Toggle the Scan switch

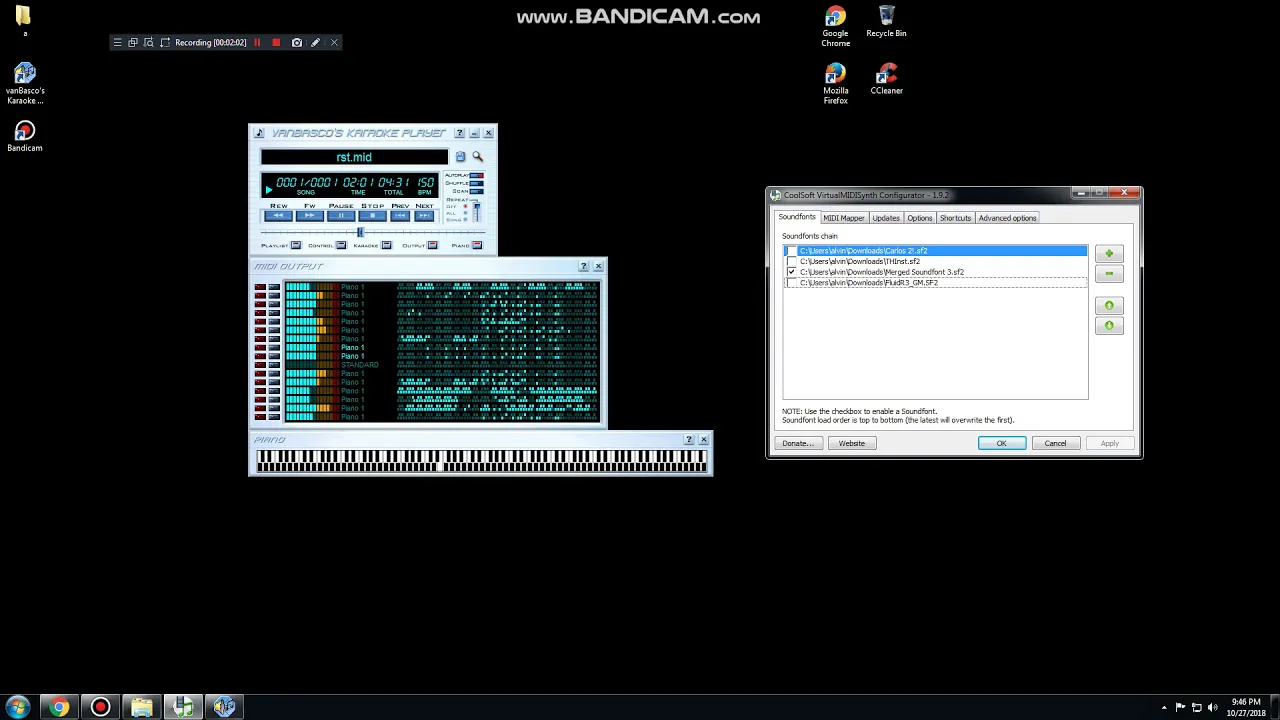tap(476, 192)
